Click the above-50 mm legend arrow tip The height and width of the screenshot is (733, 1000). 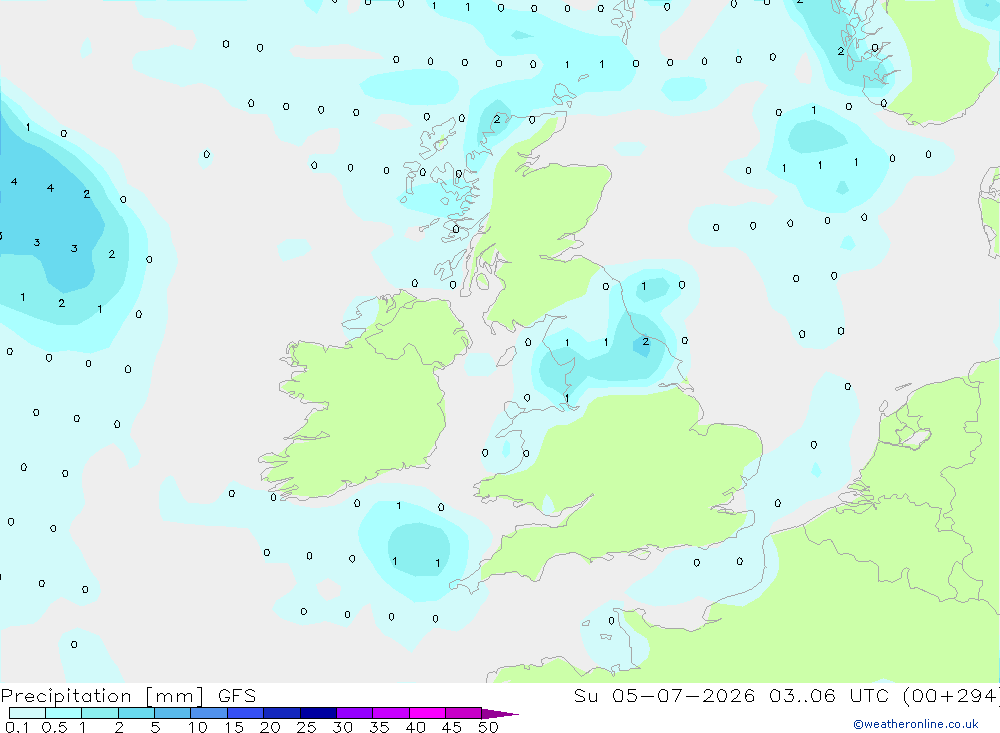point(500,713)
